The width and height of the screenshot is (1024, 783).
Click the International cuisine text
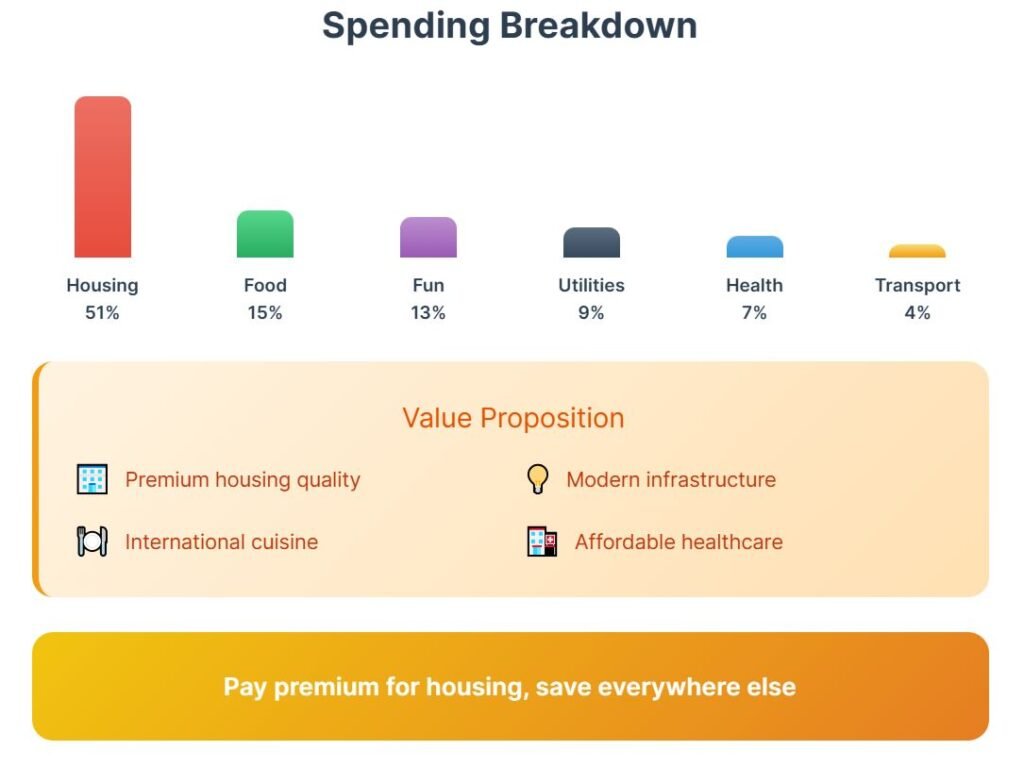coord(221,542)
